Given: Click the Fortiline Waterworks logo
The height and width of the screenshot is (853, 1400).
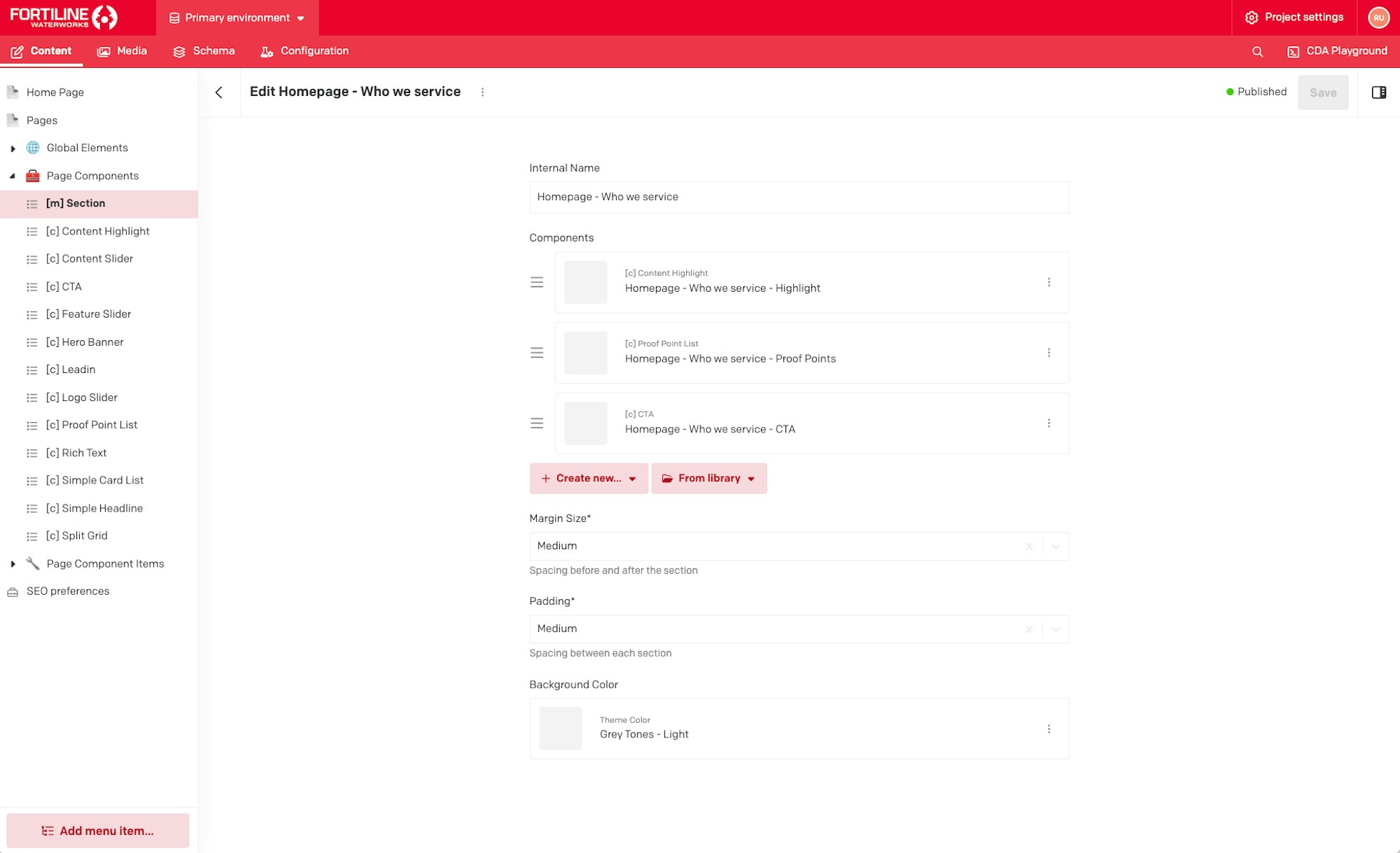Looking at the screenshot, I should pyautogui.click(x=64, y=17).
